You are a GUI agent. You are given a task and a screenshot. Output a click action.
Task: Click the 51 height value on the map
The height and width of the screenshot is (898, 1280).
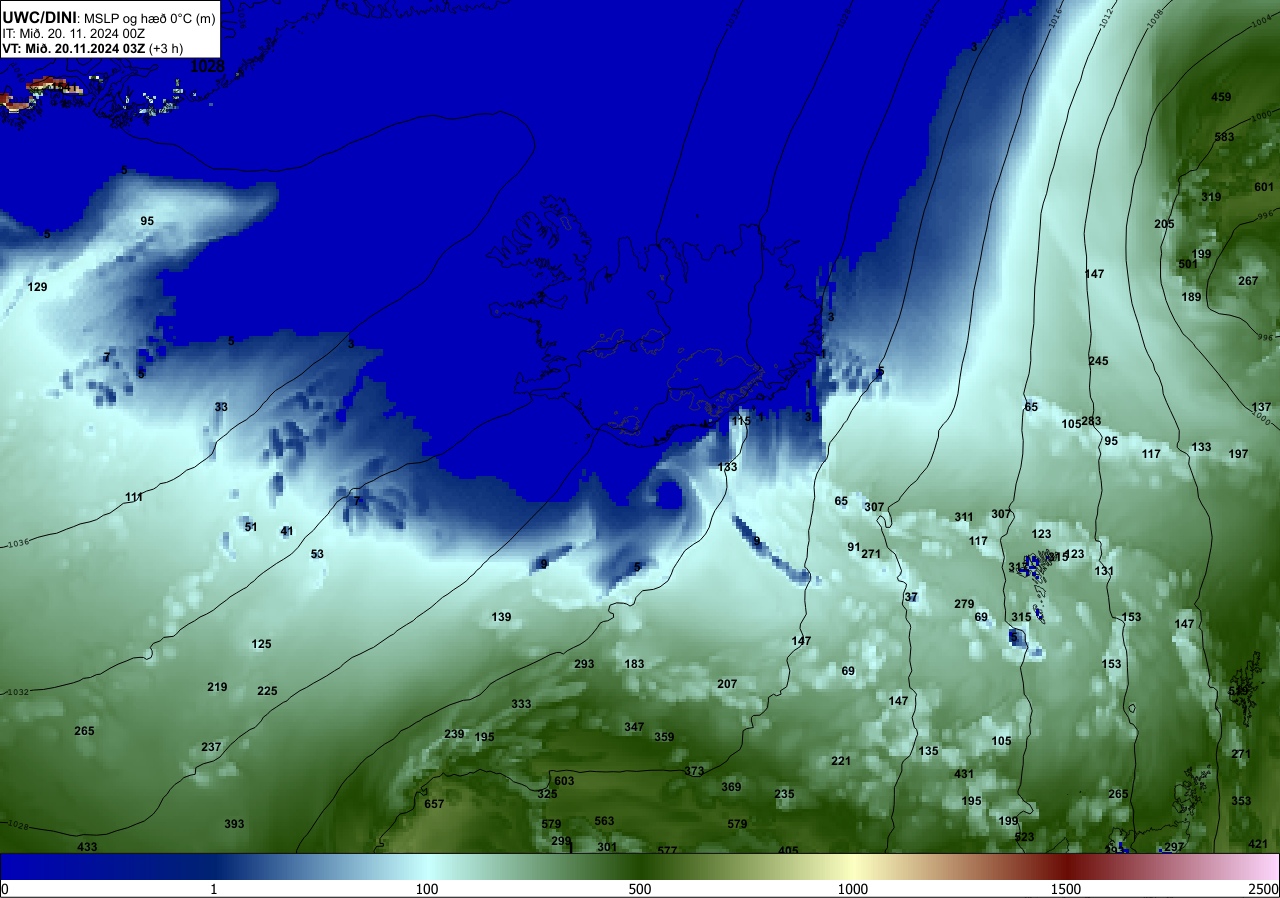click(x=251, y=527)
